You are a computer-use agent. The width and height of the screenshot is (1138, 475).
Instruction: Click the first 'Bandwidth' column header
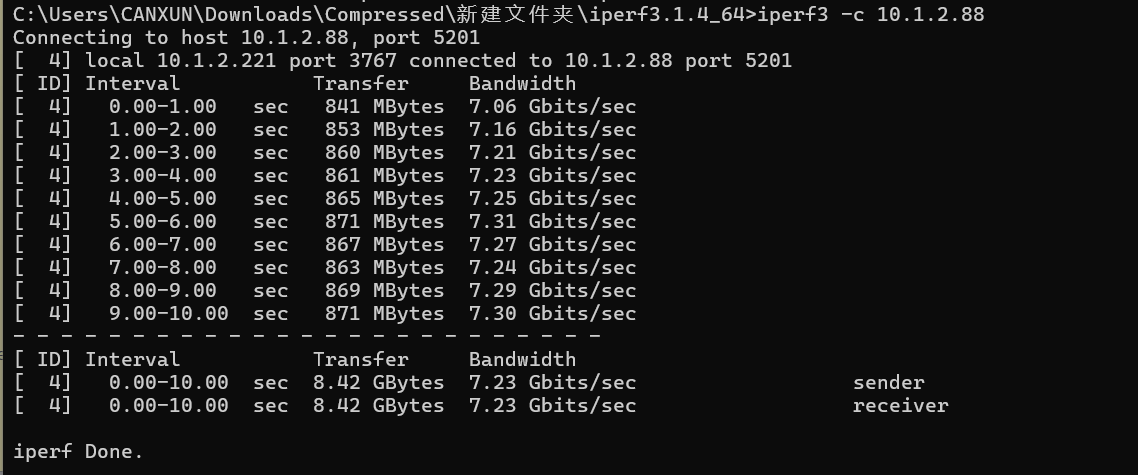tap(522, 84)
